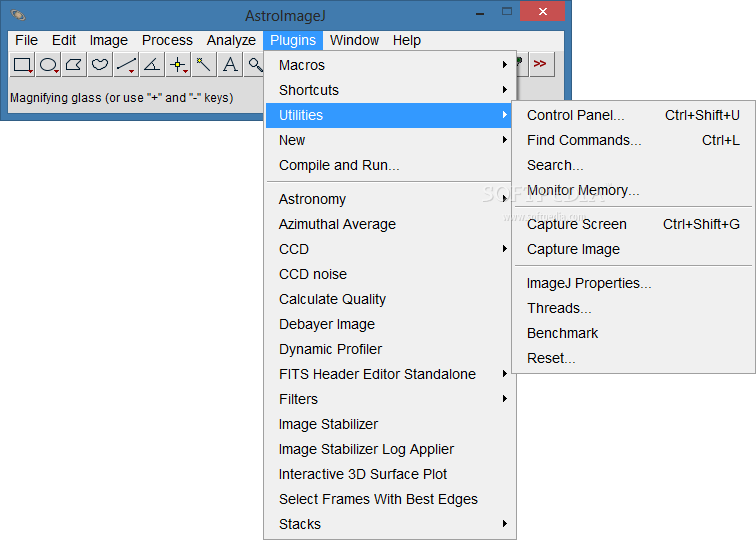
Task: Choose Calculate Quality
Action: click(x=391, y=299)
